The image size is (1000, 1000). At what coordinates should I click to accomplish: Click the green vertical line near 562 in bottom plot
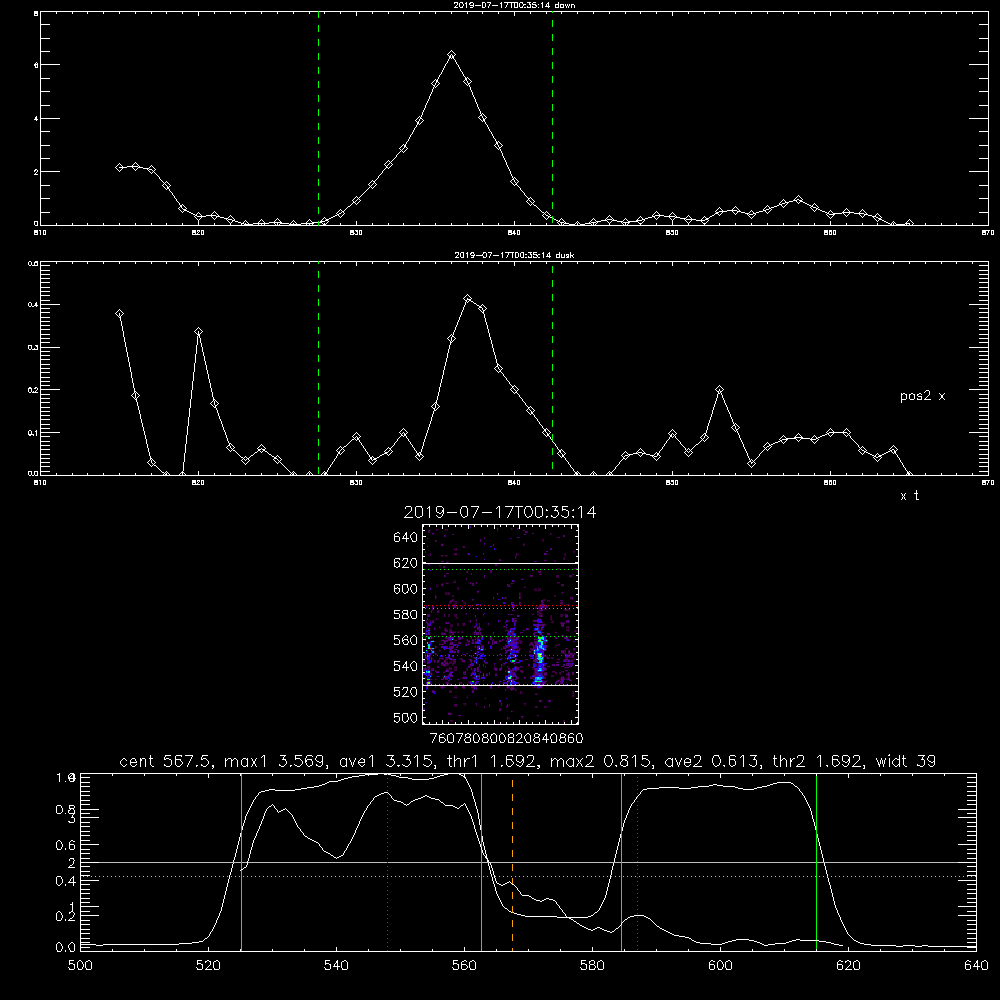(x=482, y=862)
